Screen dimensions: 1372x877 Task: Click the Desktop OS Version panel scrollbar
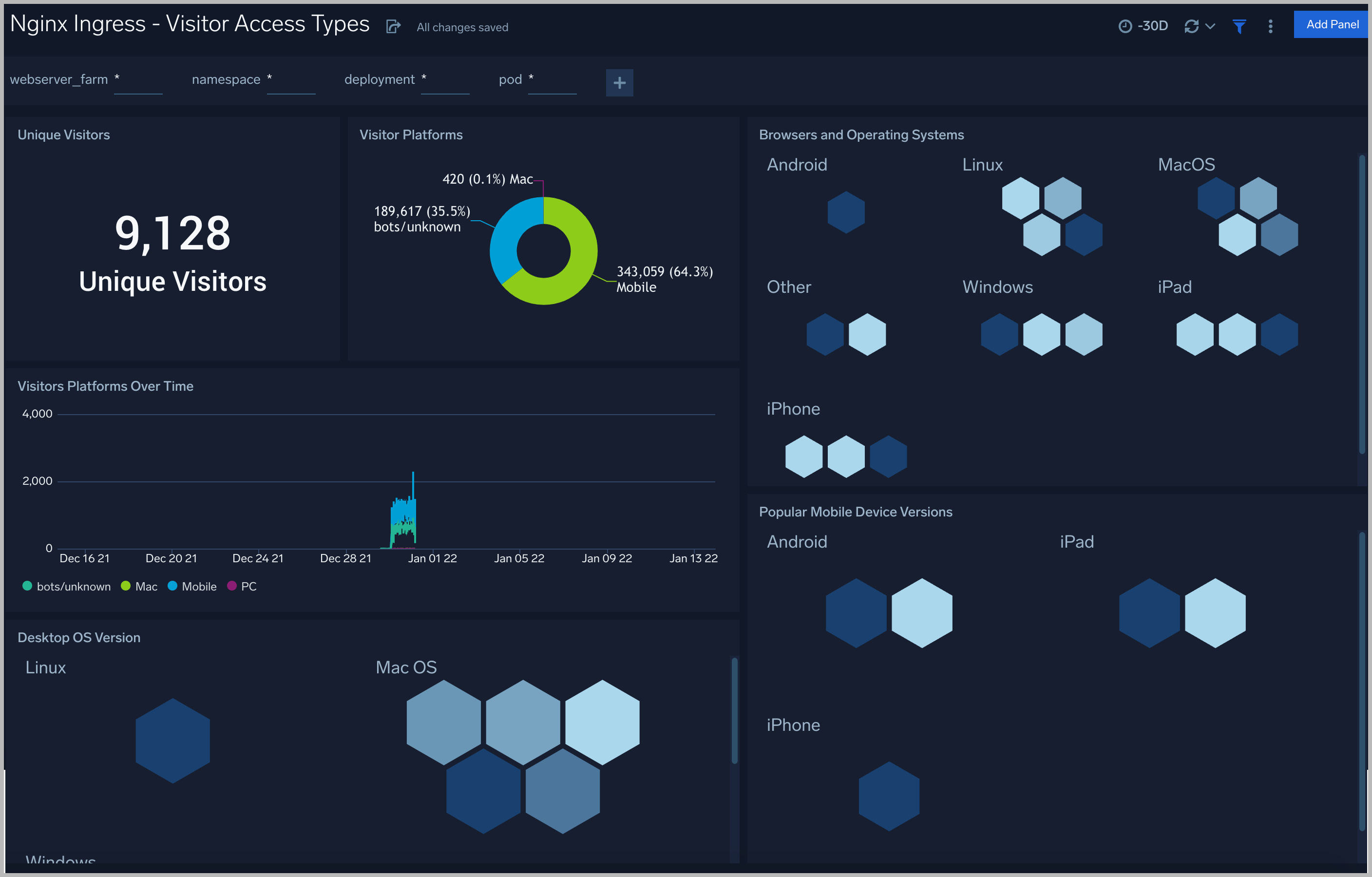click(x=734, y=710)
